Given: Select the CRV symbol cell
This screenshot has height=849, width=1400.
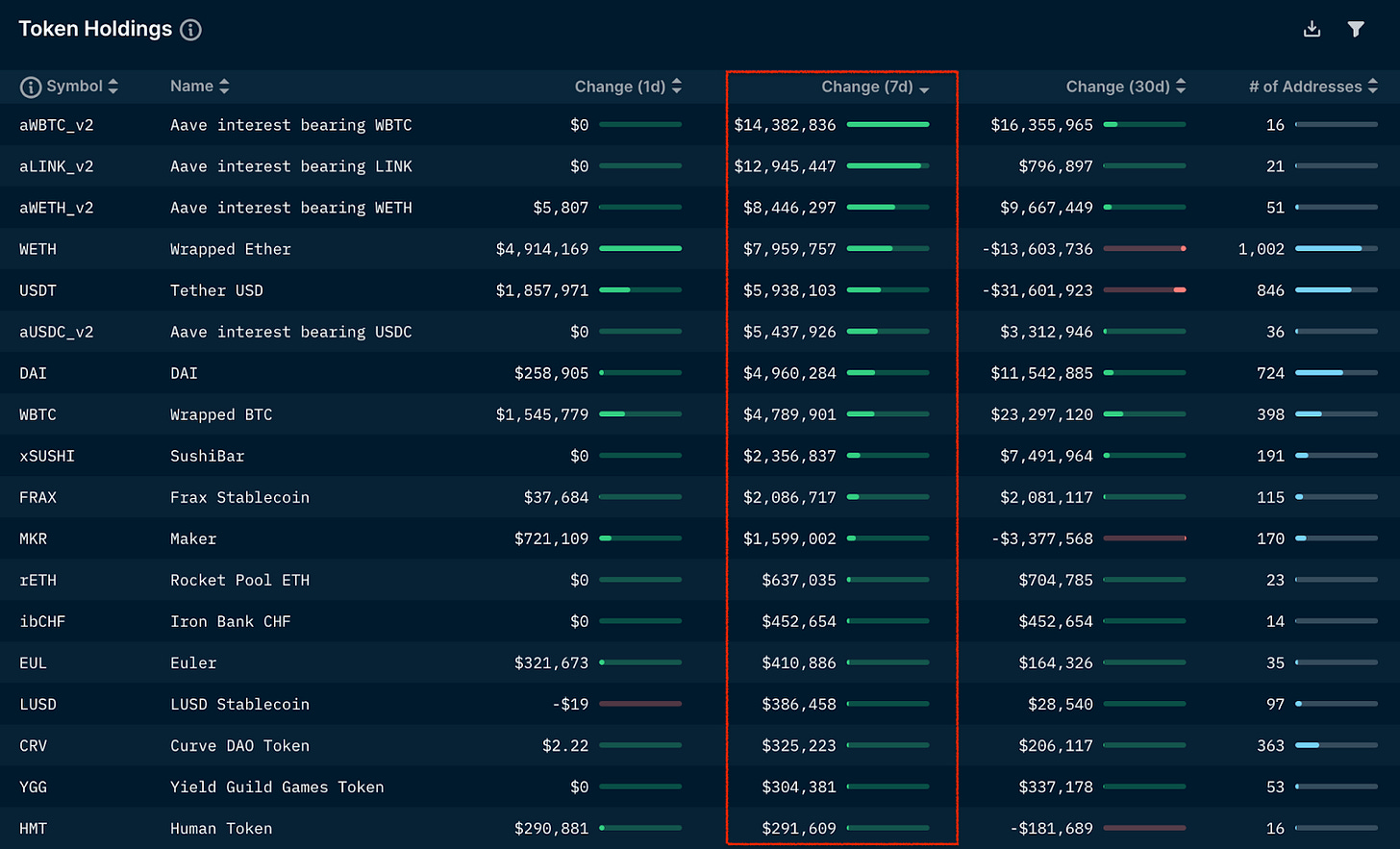Looking at the screenshot, I should tap(33, 745).
